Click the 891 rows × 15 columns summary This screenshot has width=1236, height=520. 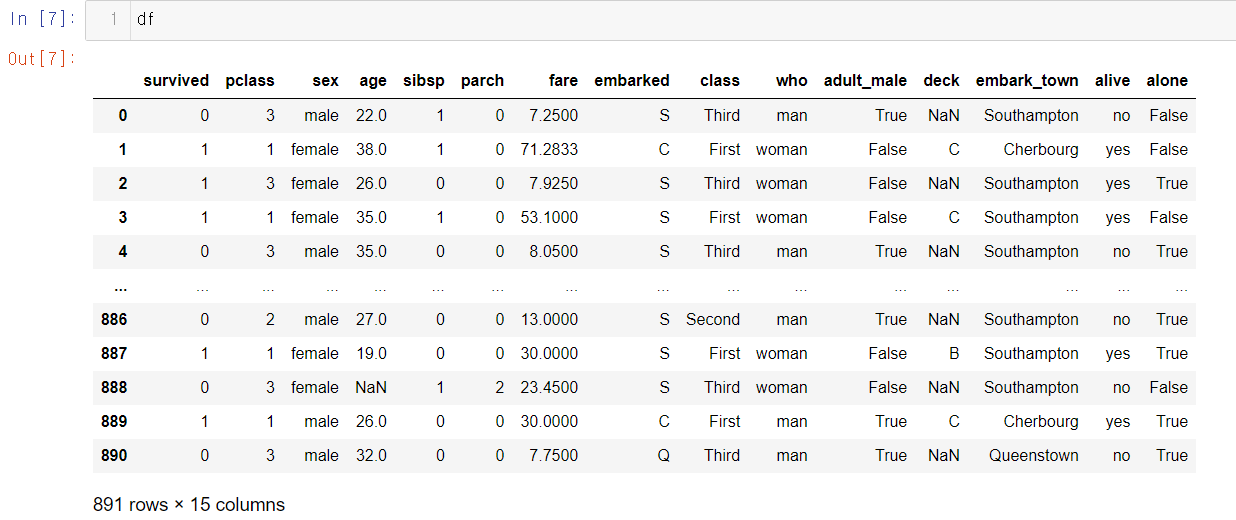click(x=189, y=504)
